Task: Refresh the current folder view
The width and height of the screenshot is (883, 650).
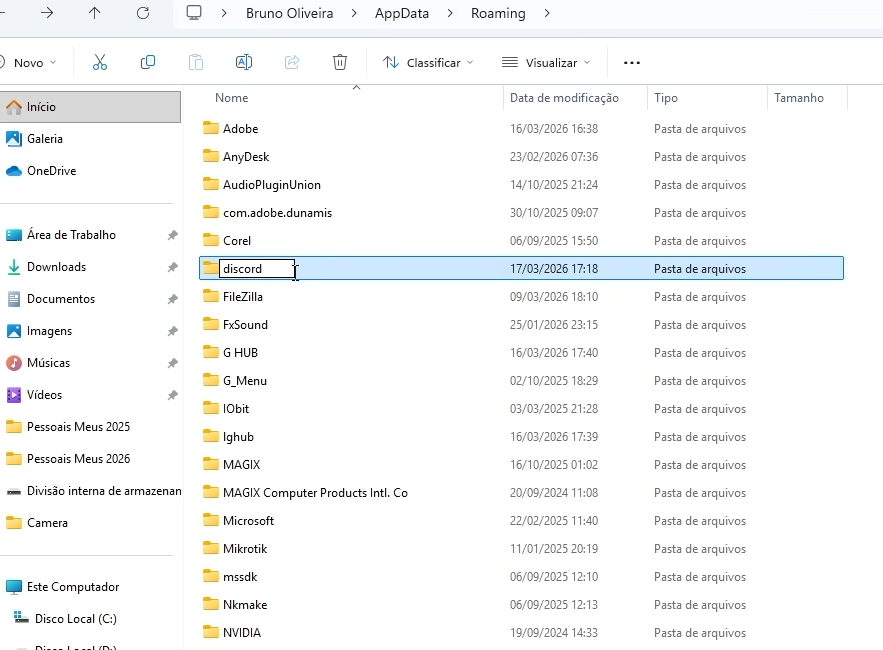Action: (x=143, y=13)
